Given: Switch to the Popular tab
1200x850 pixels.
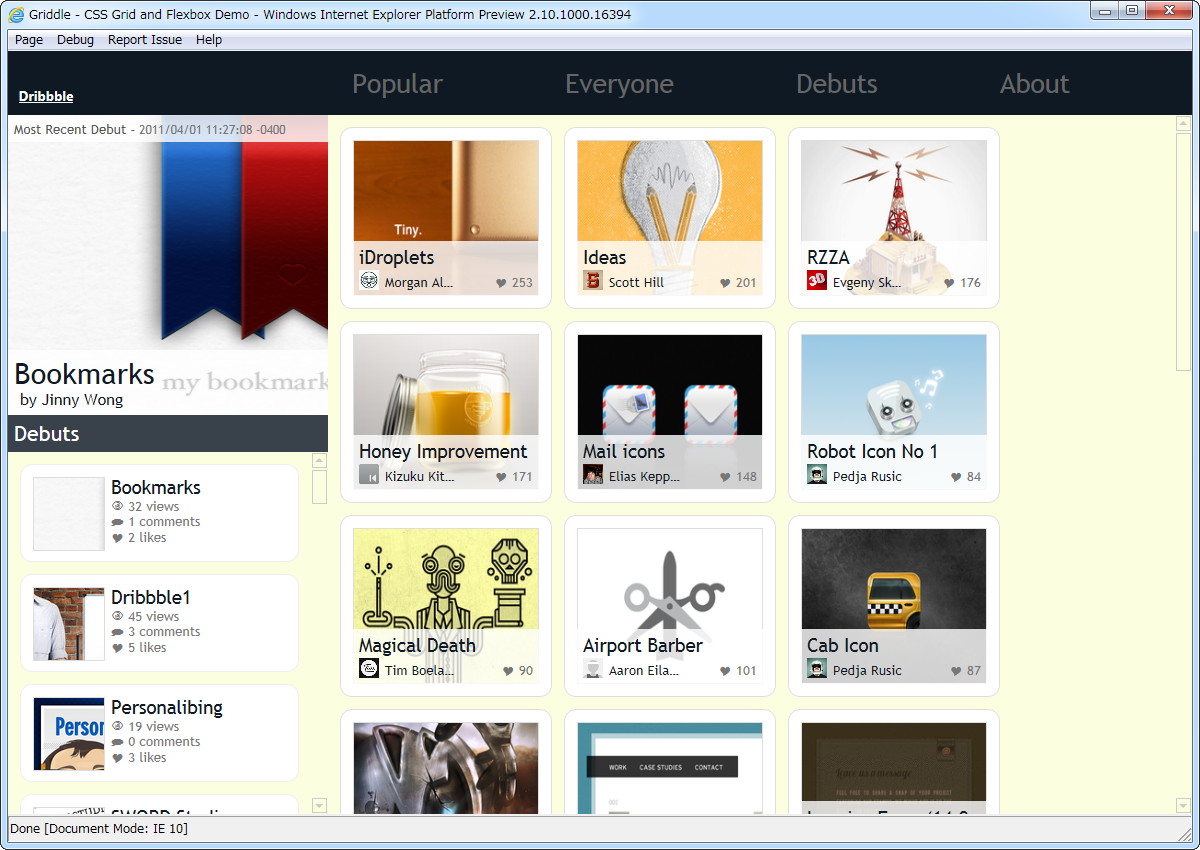Looking at the screenshot, I should tap(397, 84).
